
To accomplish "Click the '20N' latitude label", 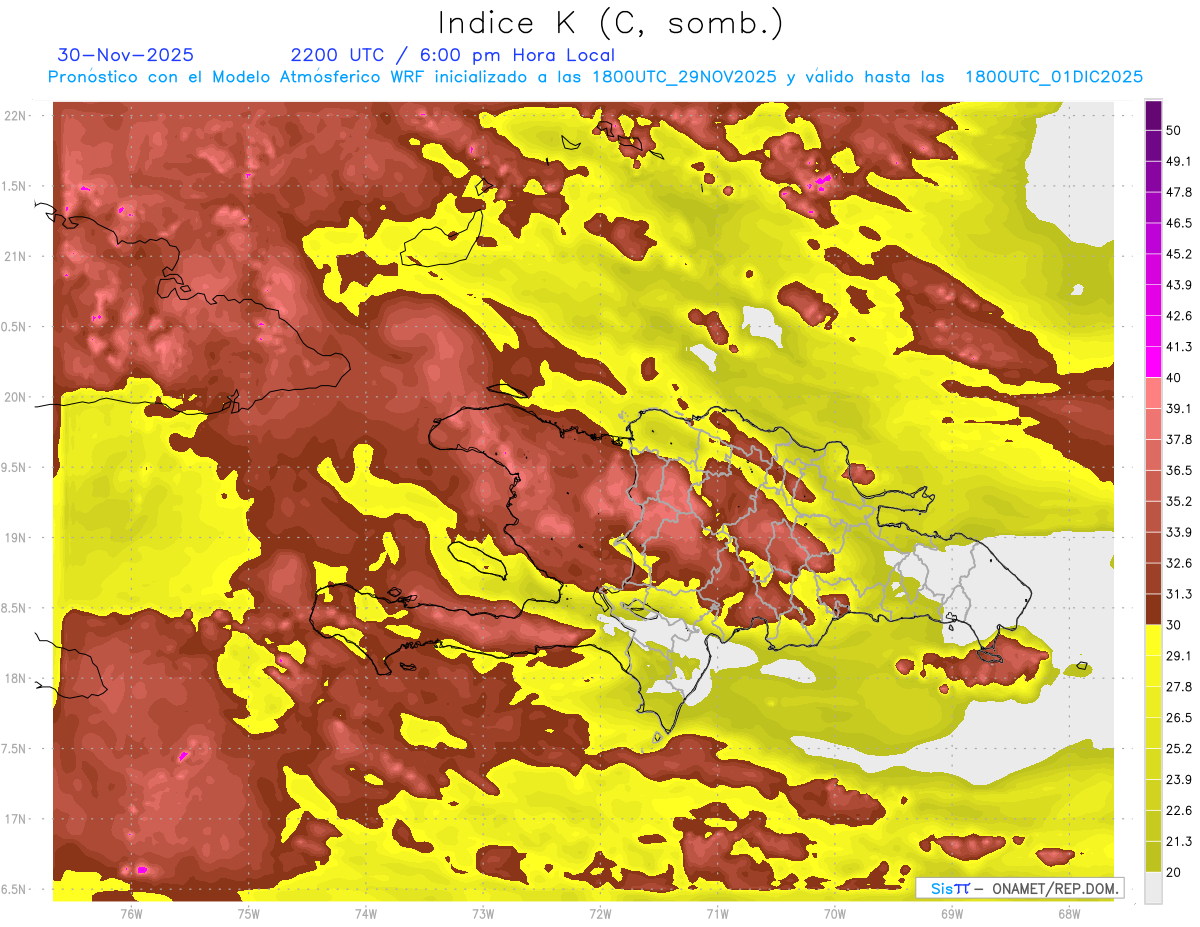I will click(x=16, y=397).
